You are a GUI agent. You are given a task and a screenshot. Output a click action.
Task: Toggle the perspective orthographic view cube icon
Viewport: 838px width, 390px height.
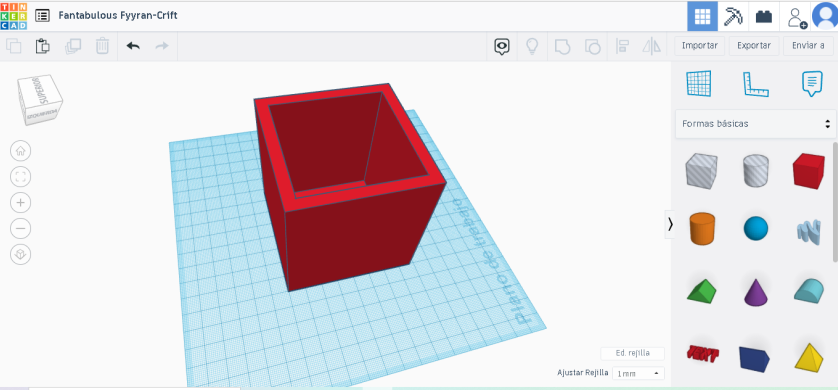(20, 254)
